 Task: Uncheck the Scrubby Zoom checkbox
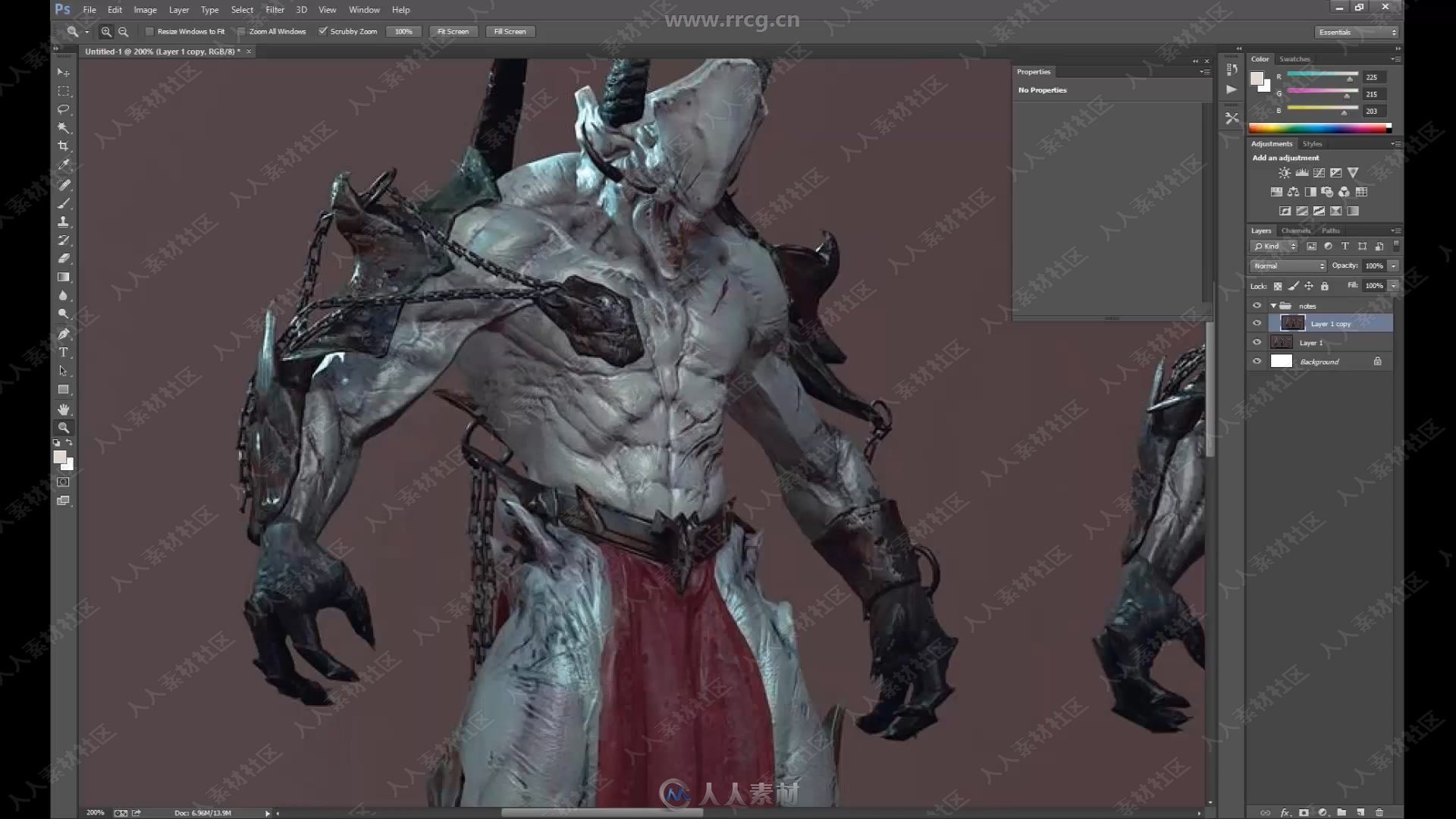[x=323, y=31]
